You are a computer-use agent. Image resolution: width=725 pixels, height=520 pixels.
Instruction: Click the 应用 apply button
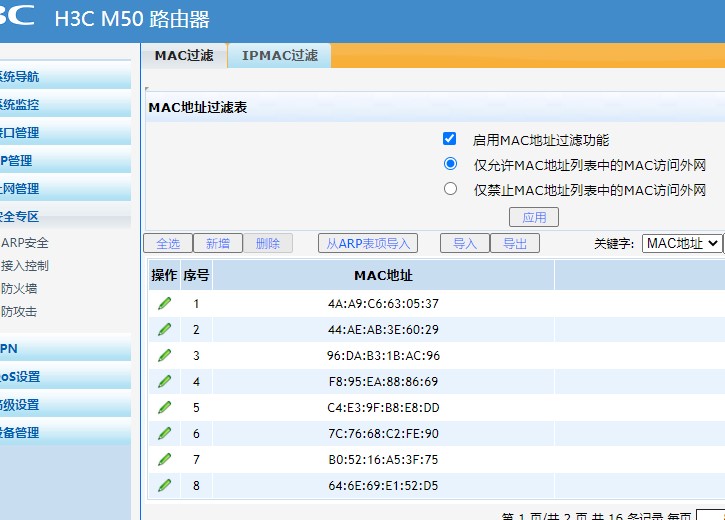(534, 217)
